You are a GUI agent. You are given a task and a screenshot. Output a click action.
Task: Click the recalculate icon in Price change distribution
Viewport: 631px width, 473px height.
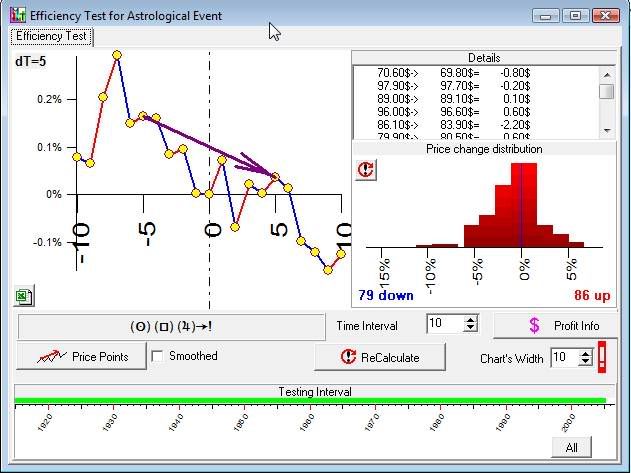(368, 169)
